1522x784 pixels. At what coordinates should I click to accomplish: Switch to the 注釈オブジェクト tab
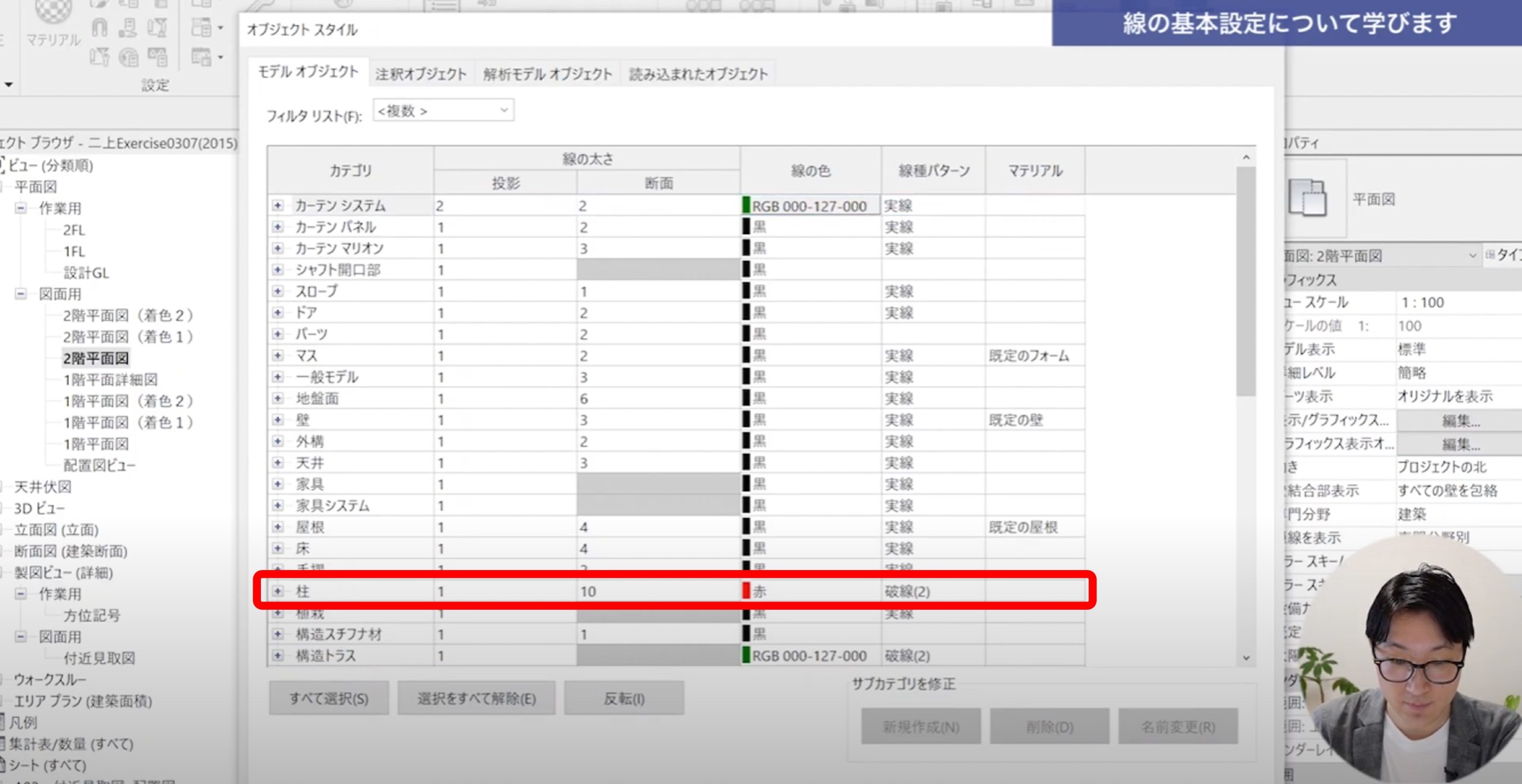(x=420, y=74)
